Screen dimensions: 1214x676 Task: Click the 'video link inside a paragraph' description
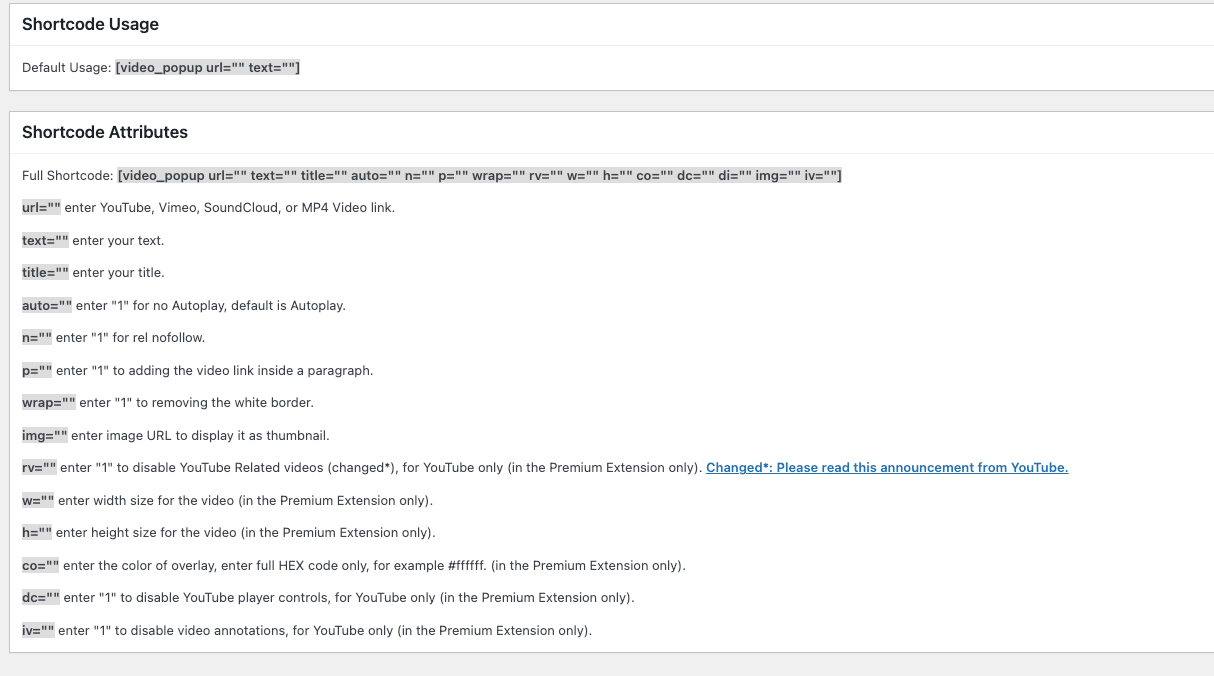tap(214, 370)
